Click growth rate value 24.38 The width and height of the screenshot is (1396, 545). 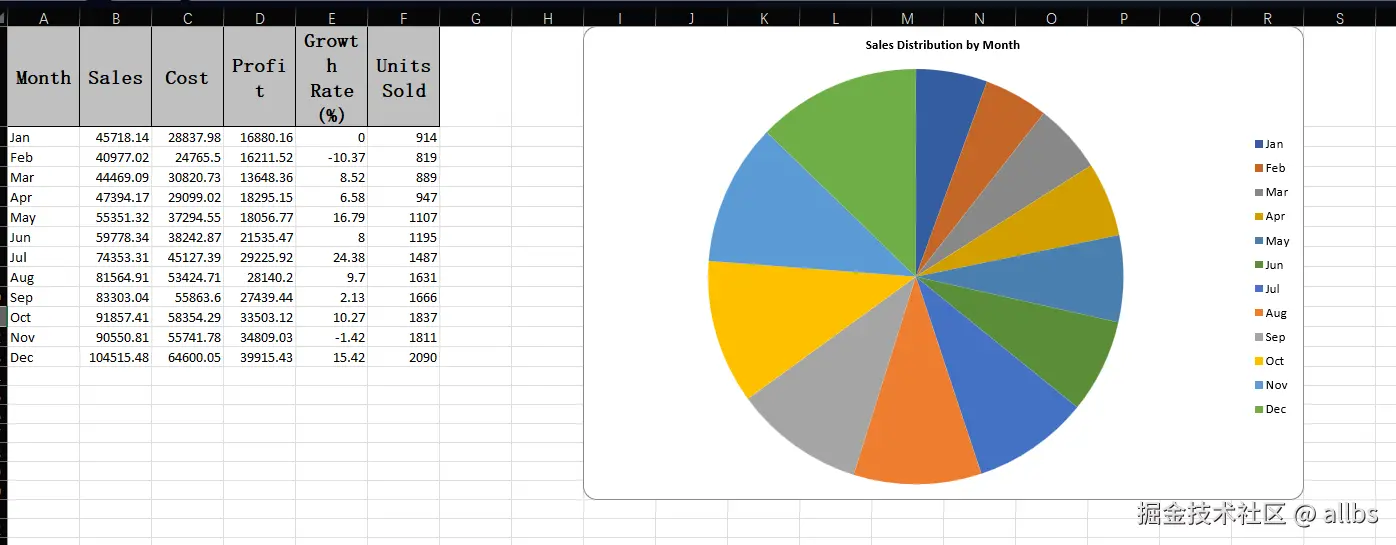(331, 257)
